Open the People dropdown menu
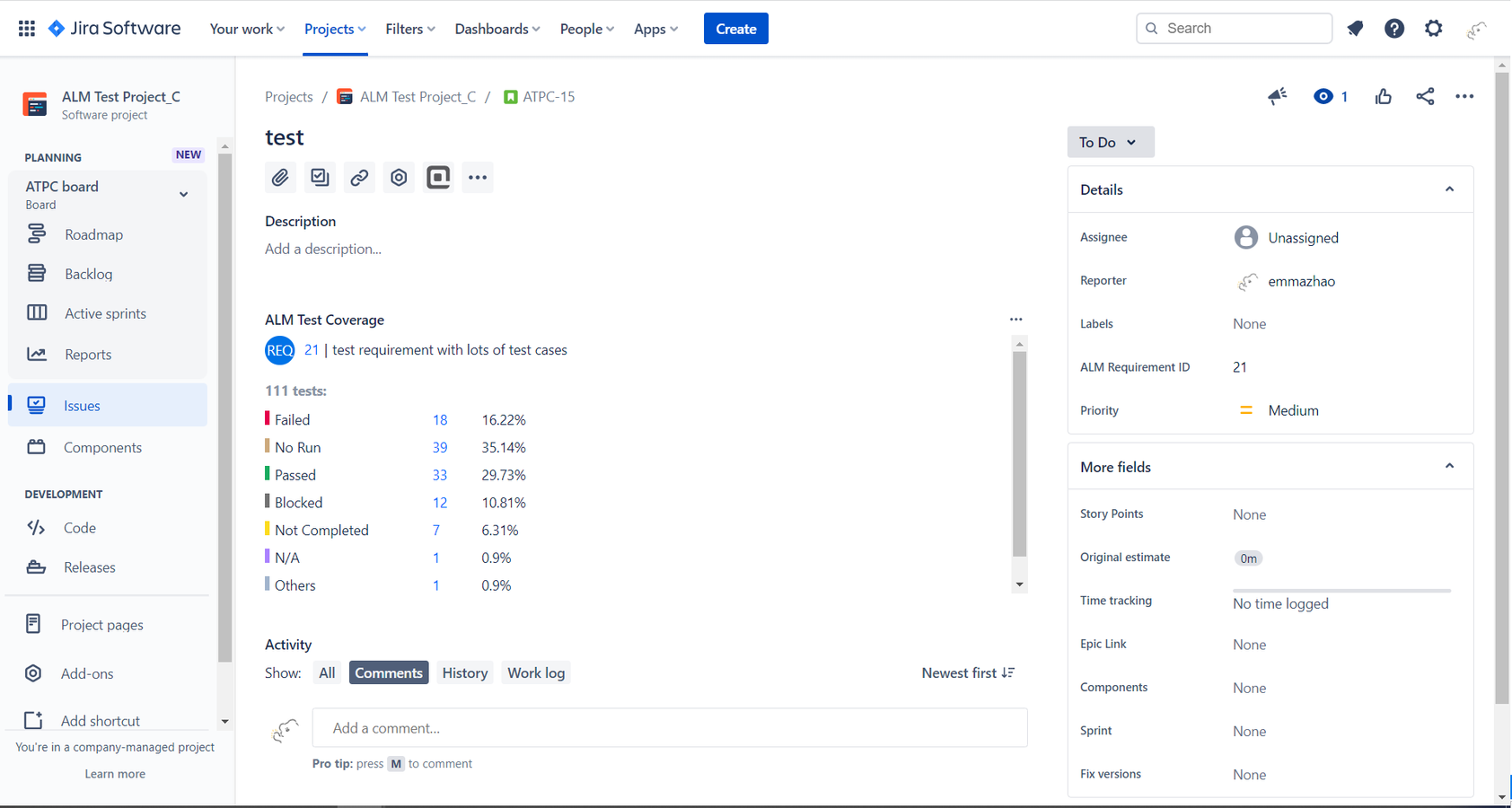 pos(587,29)
